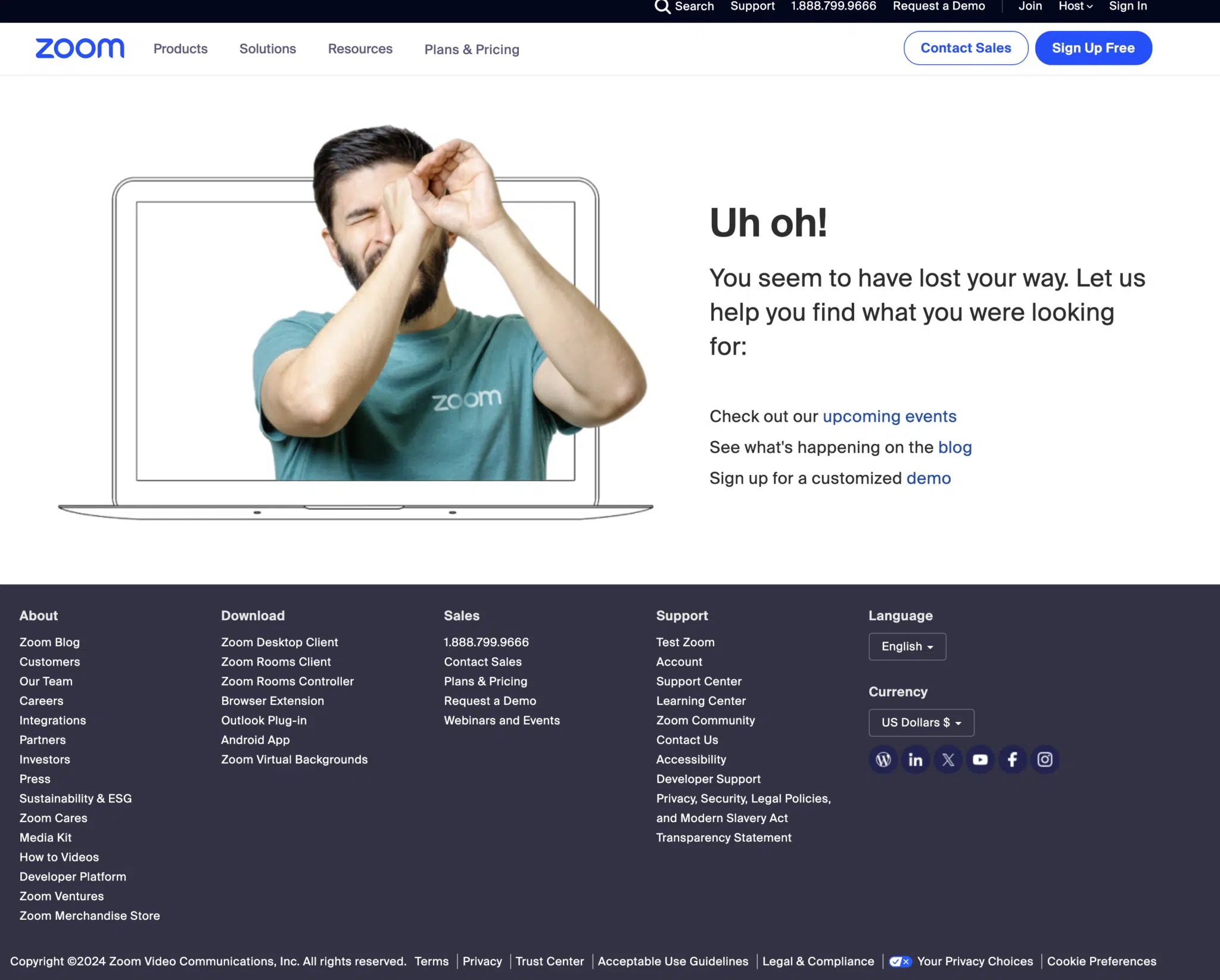This screenshot has height=980, width=1220.
Task: Open Zoom Rooms Client link
Action: [276, 662]
